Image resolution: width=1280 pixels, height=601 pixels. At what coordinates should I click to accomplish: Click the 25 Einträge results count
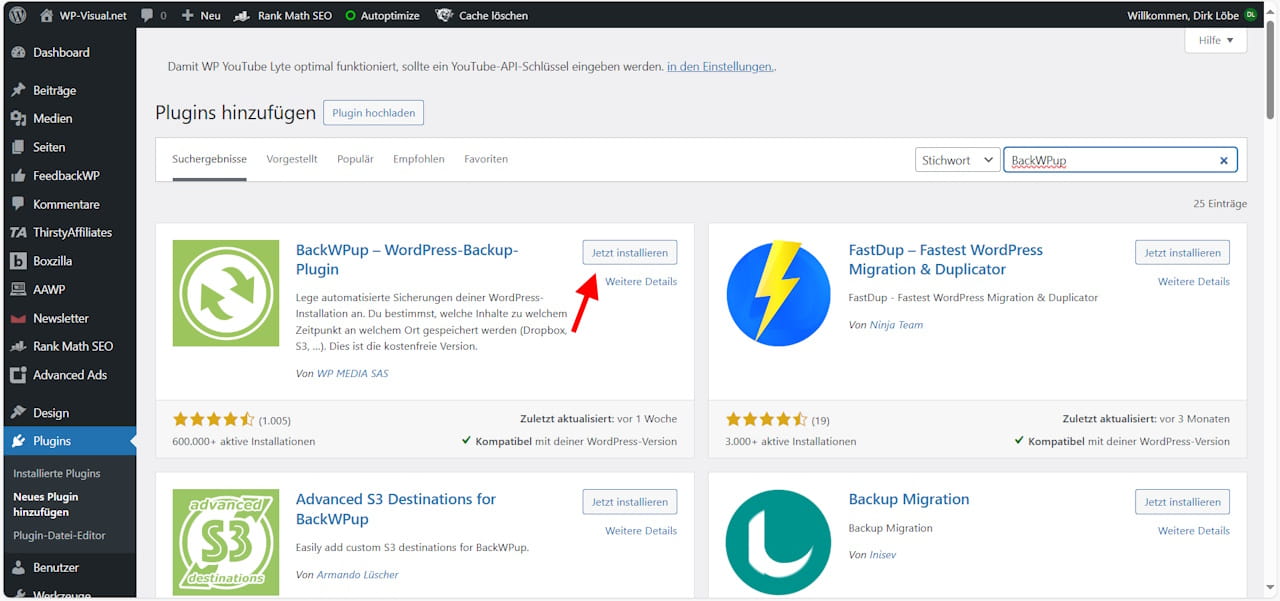pos(1220,204)
